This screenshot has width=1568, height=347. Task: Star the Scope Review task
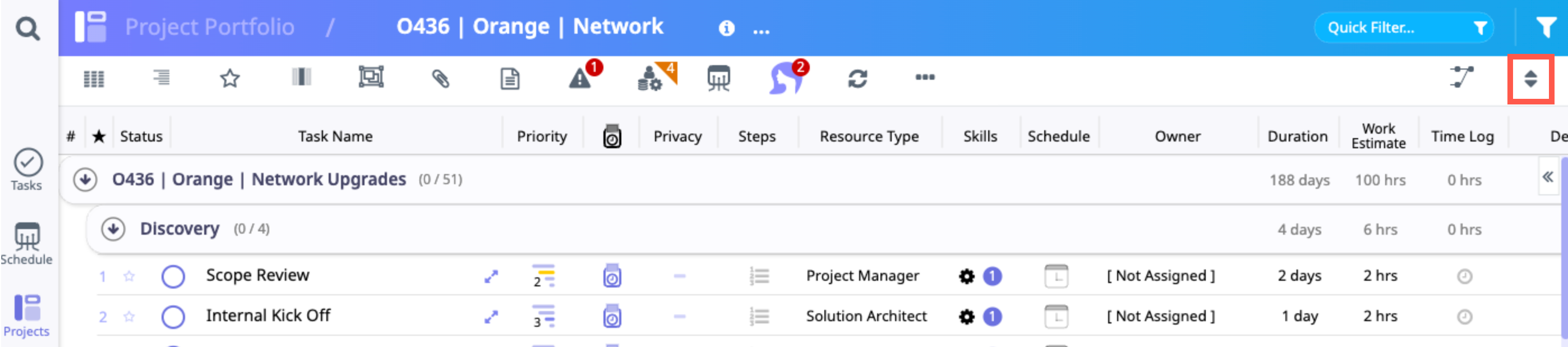tap(129, 276)
